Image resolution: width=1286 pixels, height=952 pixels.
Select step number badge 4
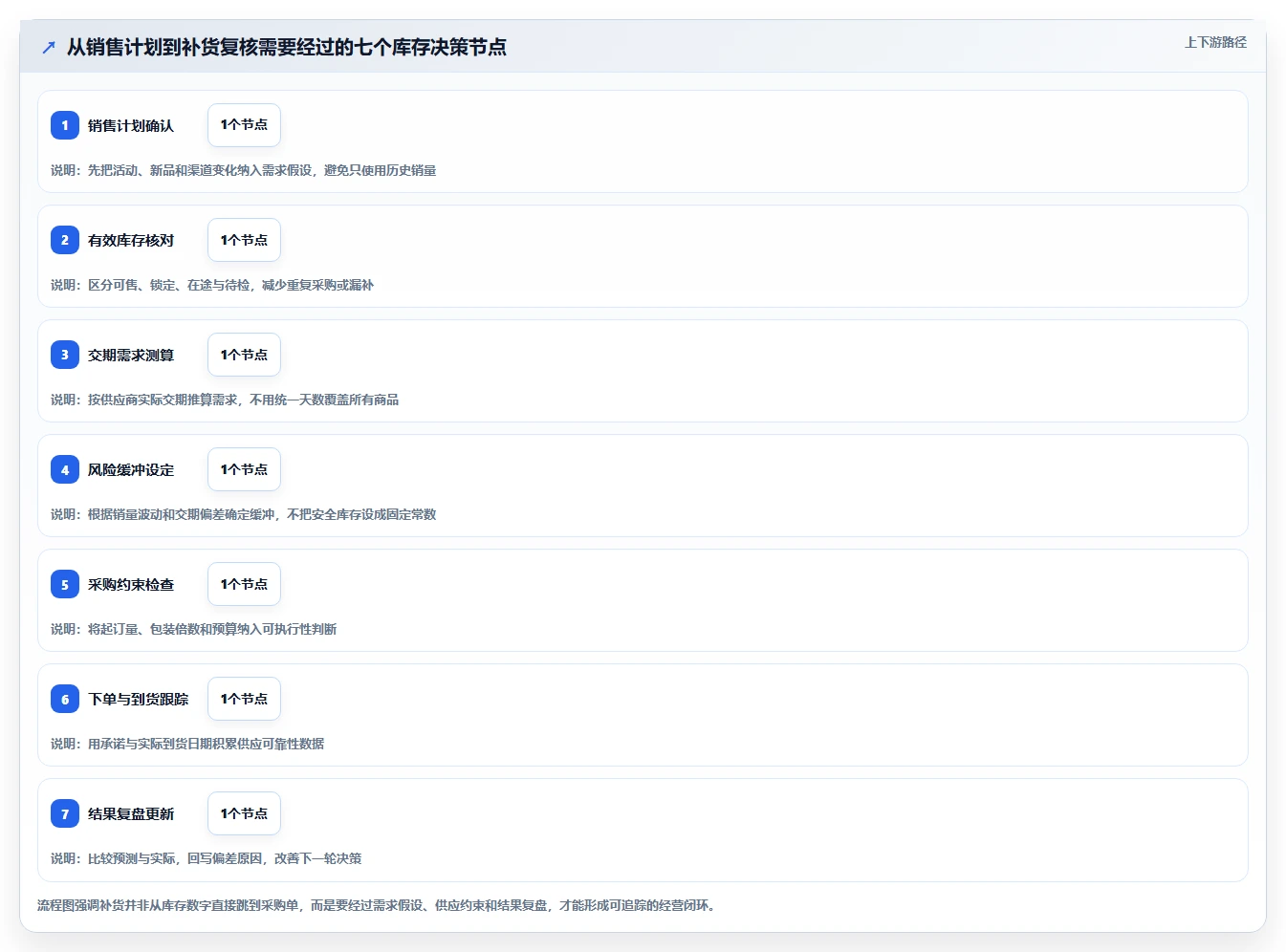click(65, 469)
